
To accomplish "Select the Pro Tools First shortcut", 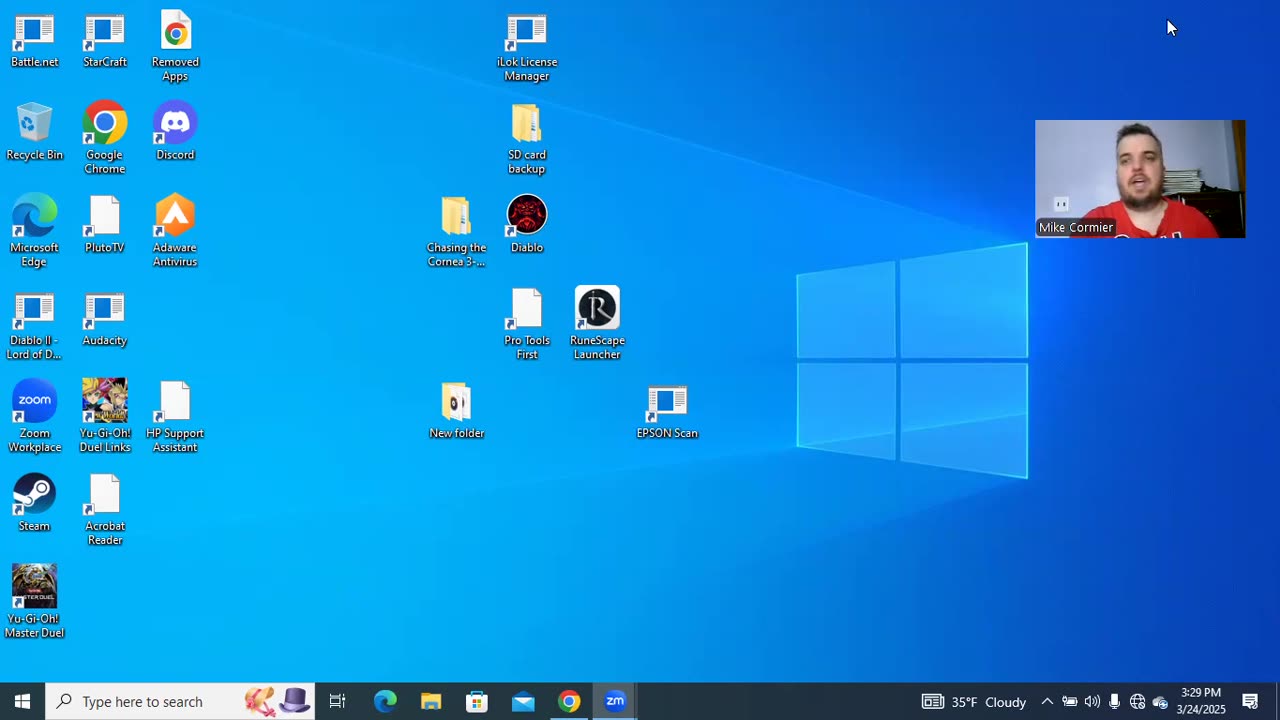I will tap(527, 326).
